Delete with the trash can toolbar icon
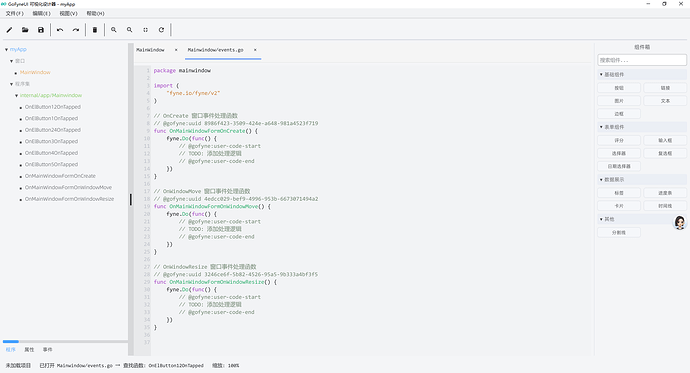 point(95,30)
